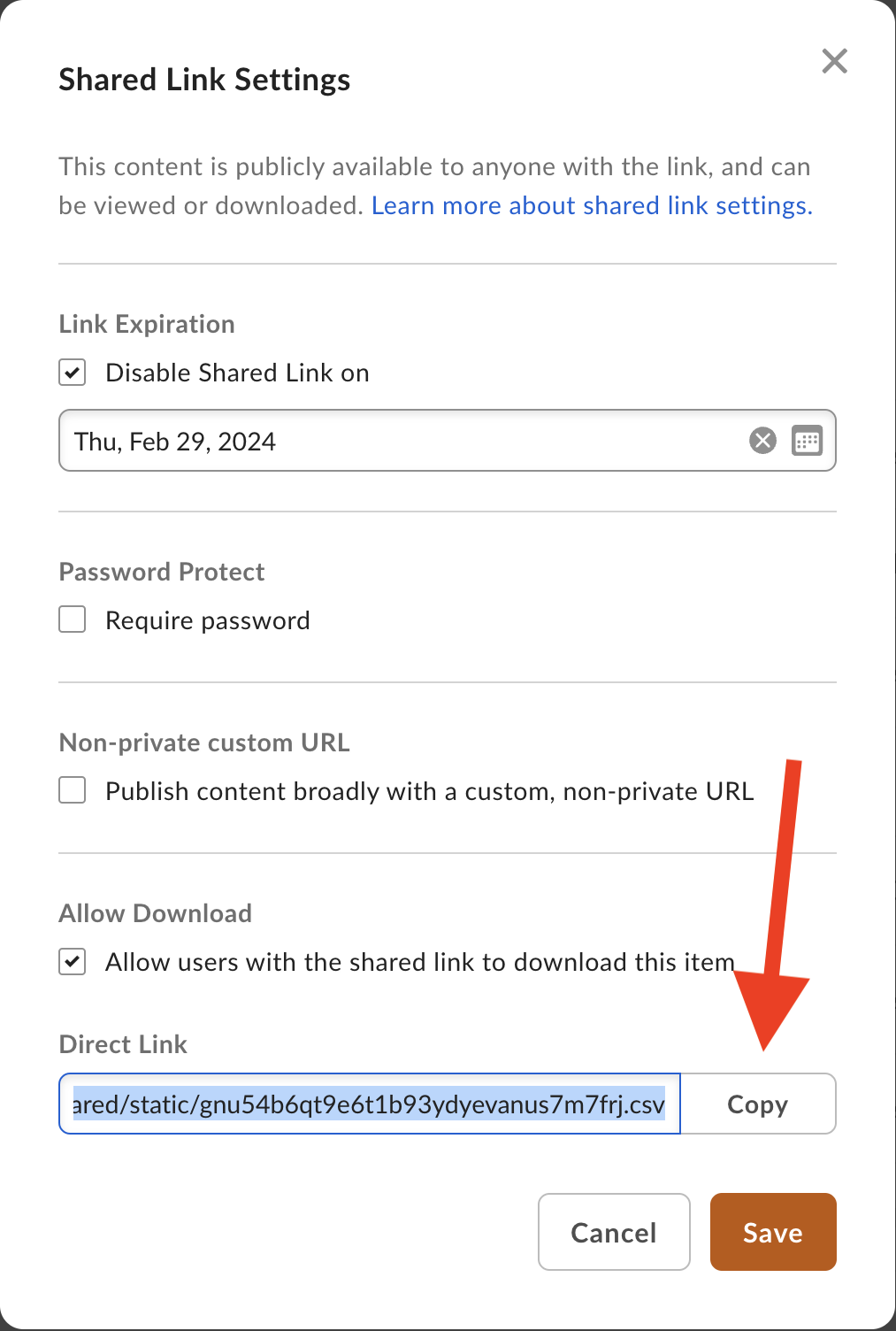Click the expiration date field showing Feb 29

point(398,441)
